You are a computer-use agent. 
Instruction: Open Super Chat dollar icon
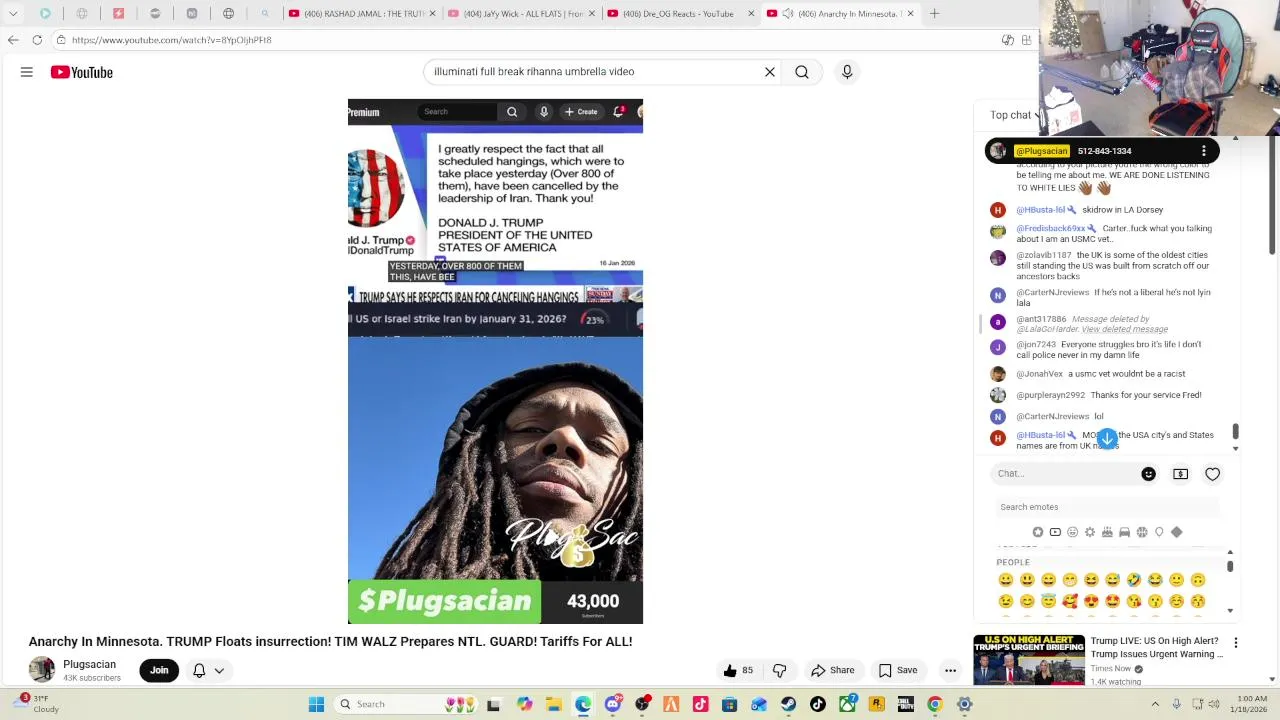click(1181, 474)
